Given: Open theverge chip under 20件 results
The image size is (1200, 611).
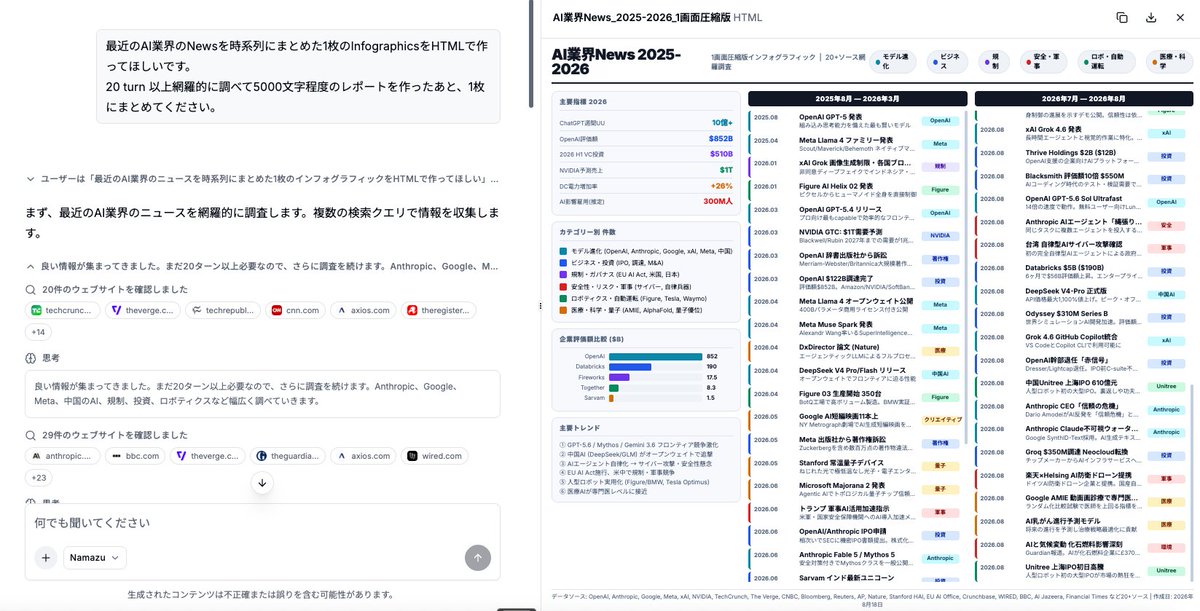Looking at the screenshot, I should pos(143,311).
